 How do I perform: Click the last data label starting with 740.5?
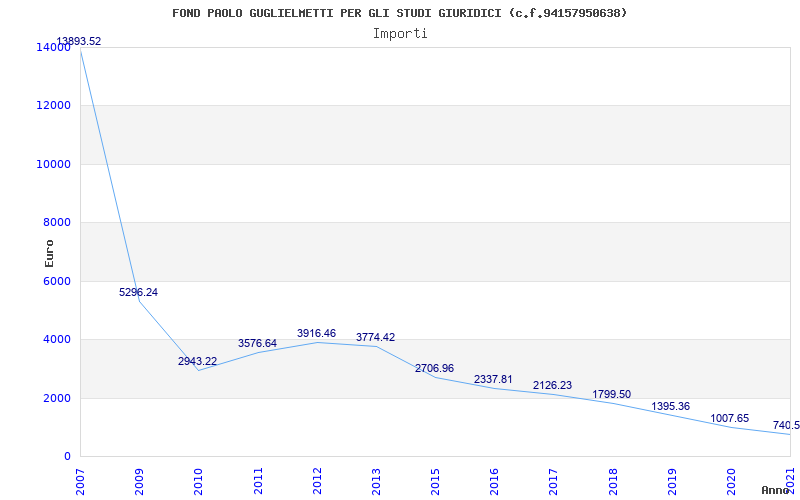tap(786, 426)
